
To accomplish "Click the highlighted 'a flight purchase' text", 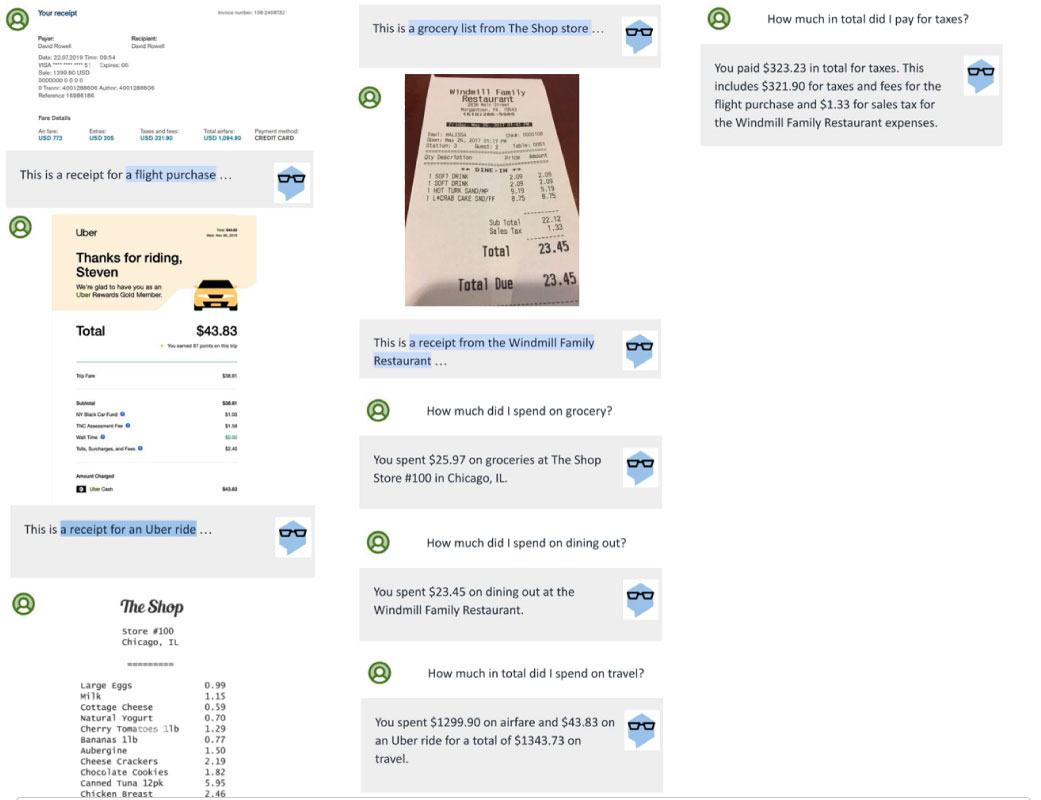I will 171,175.
